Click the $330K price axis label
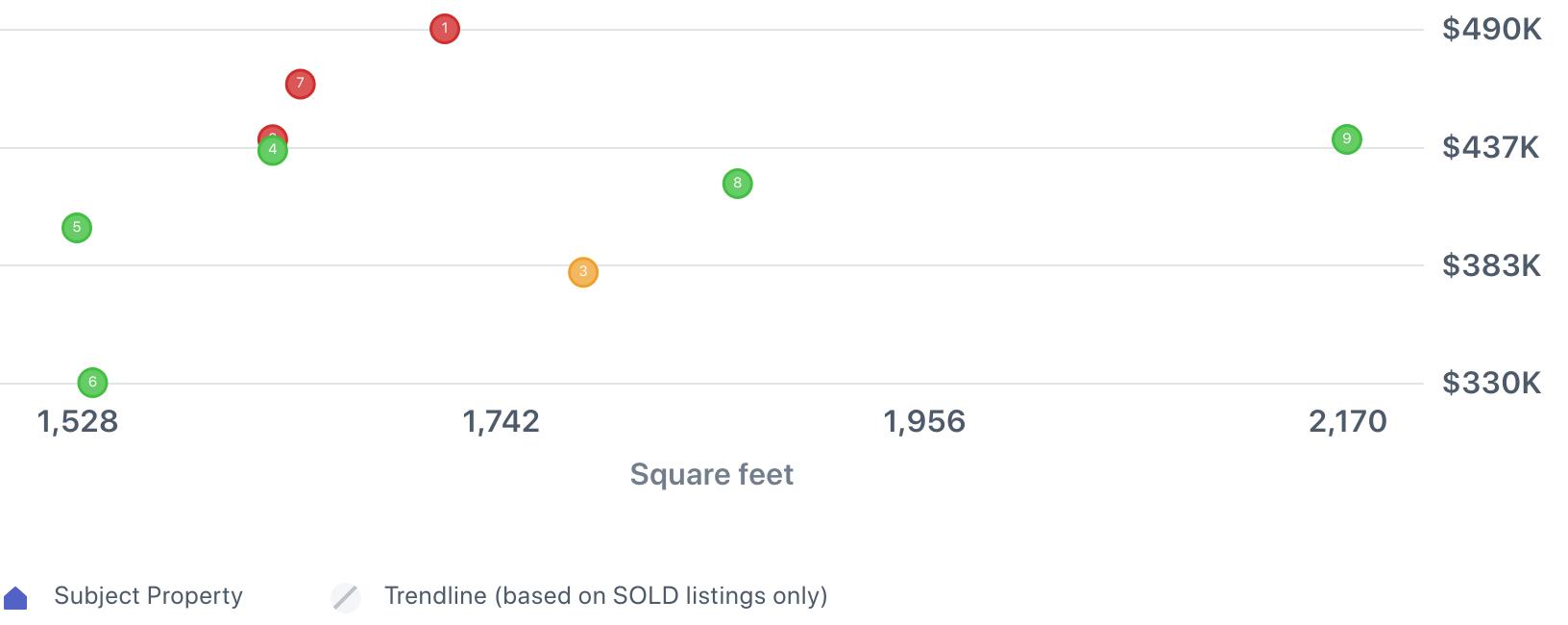This screenshot has width=1568, height=625. pos(1490,384)
